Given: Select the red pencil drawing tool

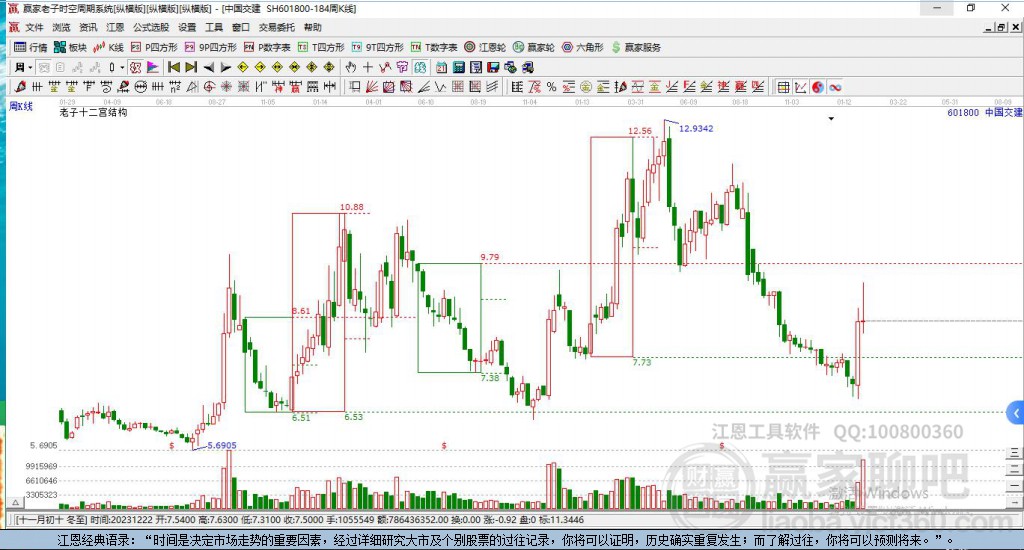Looking at the screenshot, I should pyautogui.click(x=20, y=87).
